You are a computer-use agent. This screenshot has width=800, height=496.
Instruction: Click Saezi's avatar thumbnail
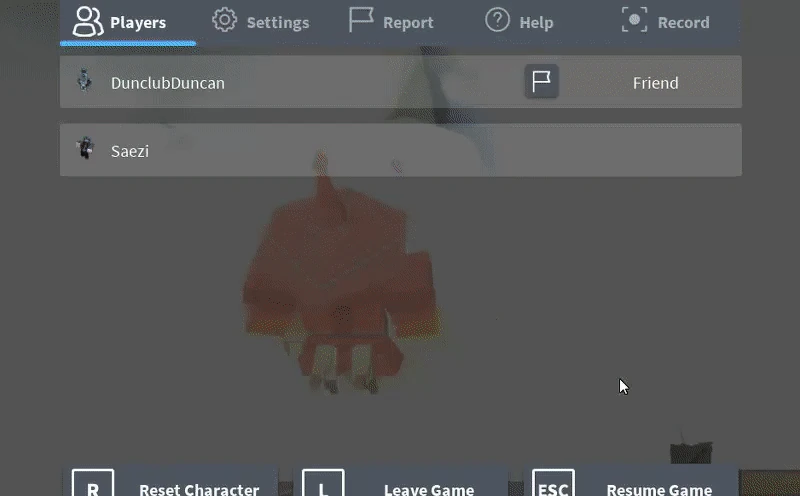pos(85,148)
